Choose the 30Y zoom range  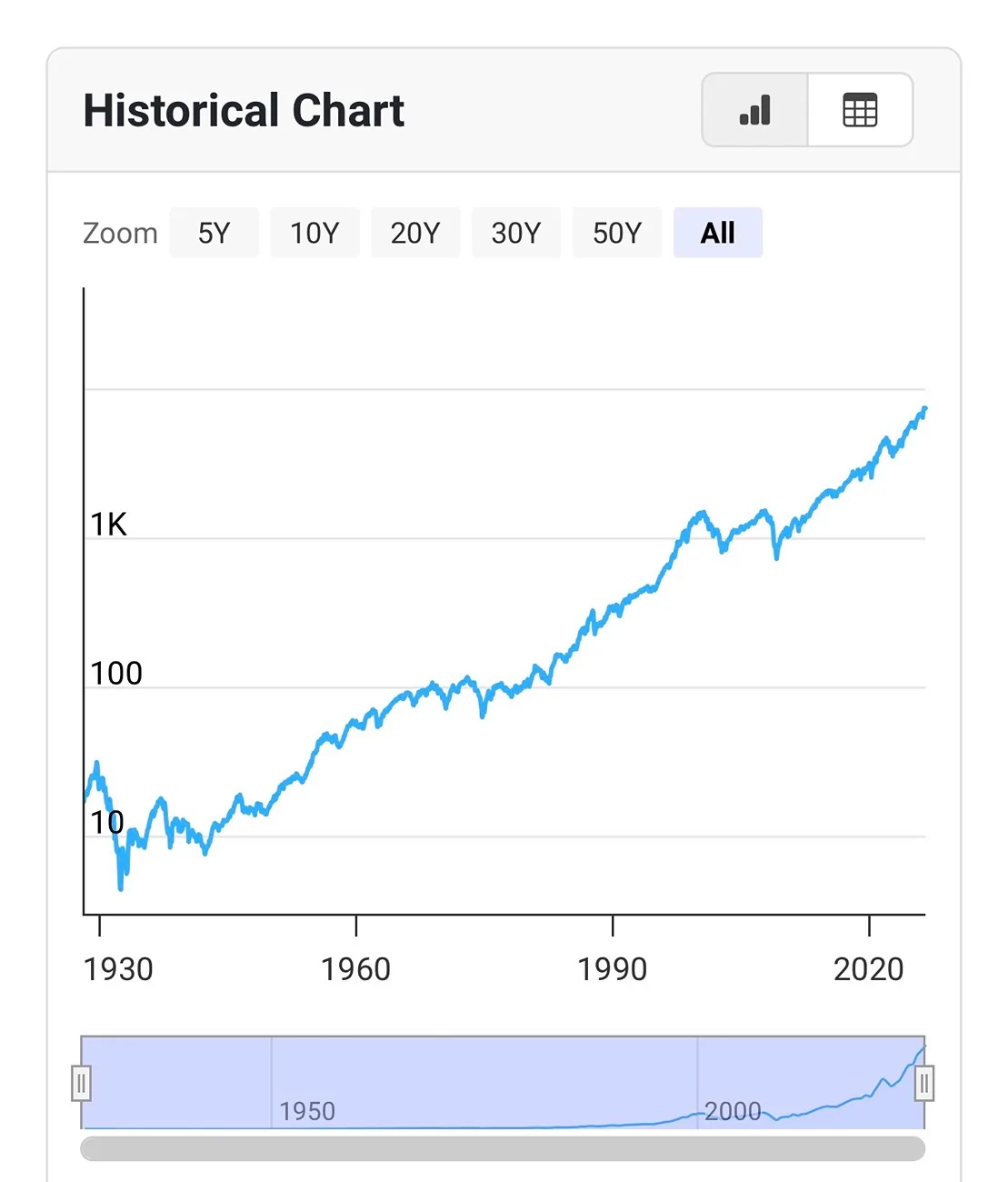click(516, 233)
